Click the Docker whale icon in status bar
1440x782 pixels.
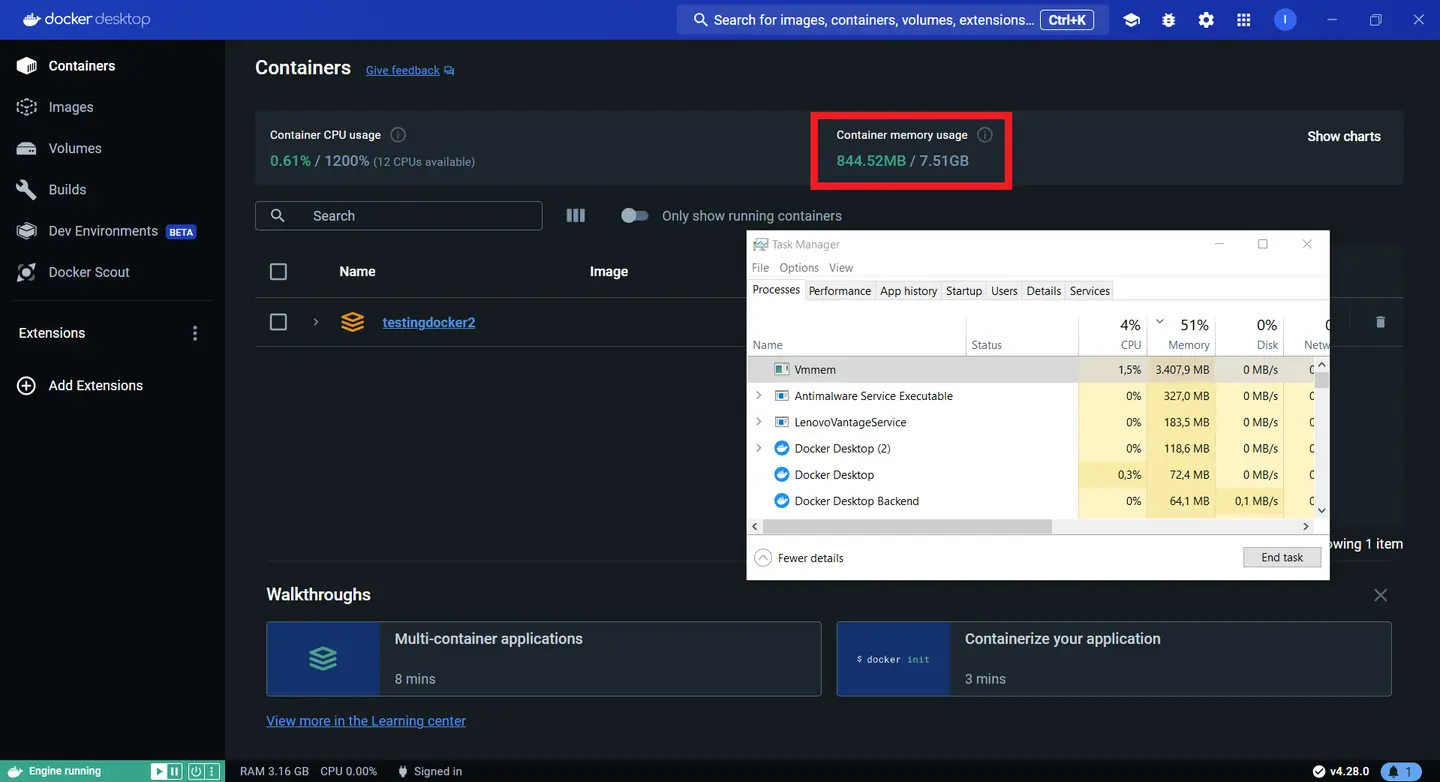point(14,771)
